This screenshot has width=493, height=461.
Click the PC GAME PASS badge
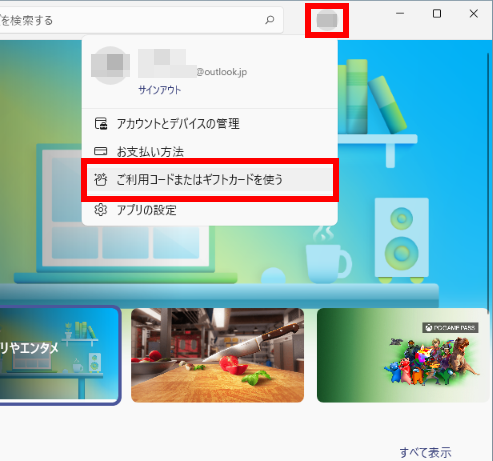click(x=451, y=328)
